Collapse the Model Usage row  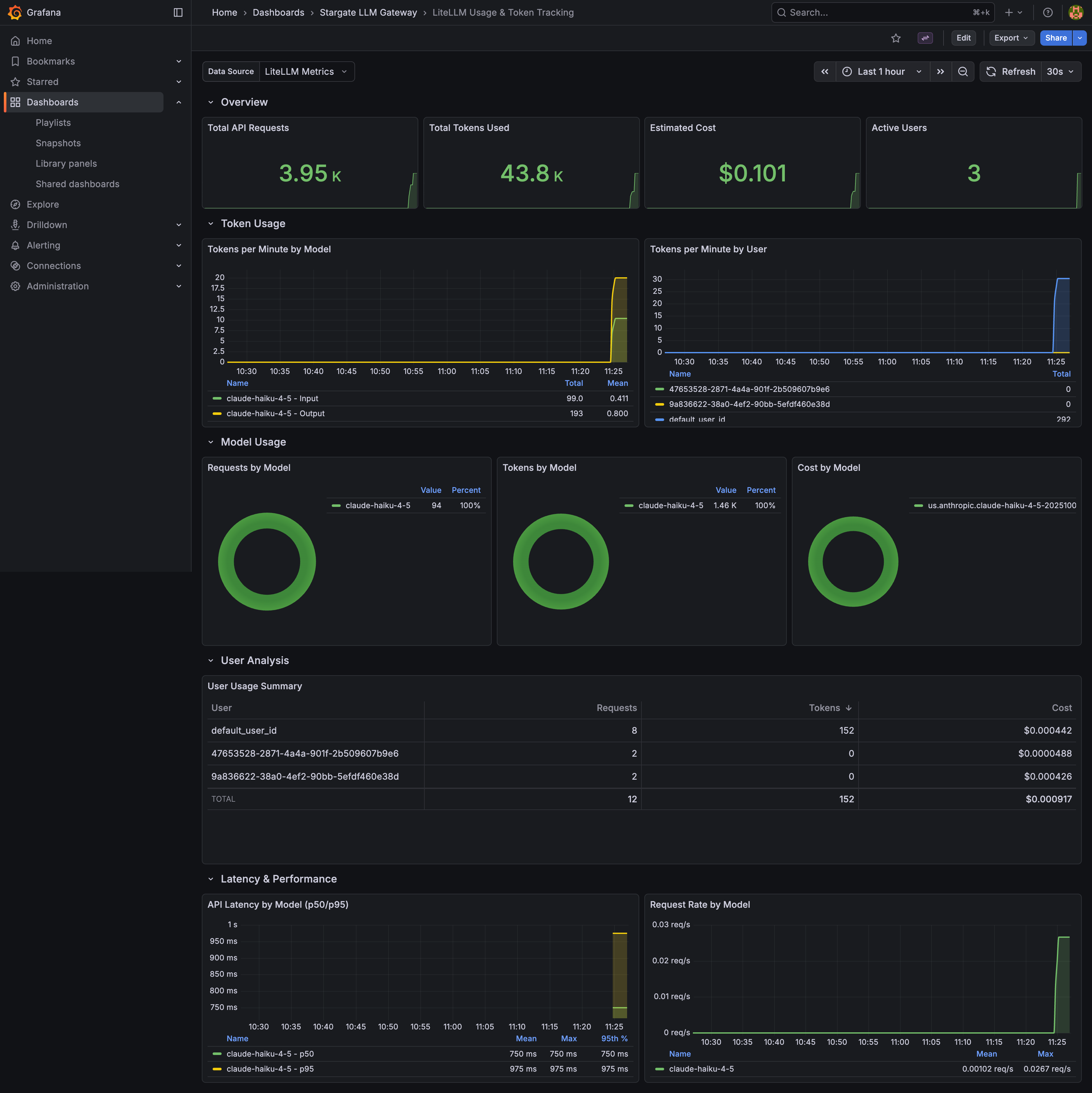(210, 442)
